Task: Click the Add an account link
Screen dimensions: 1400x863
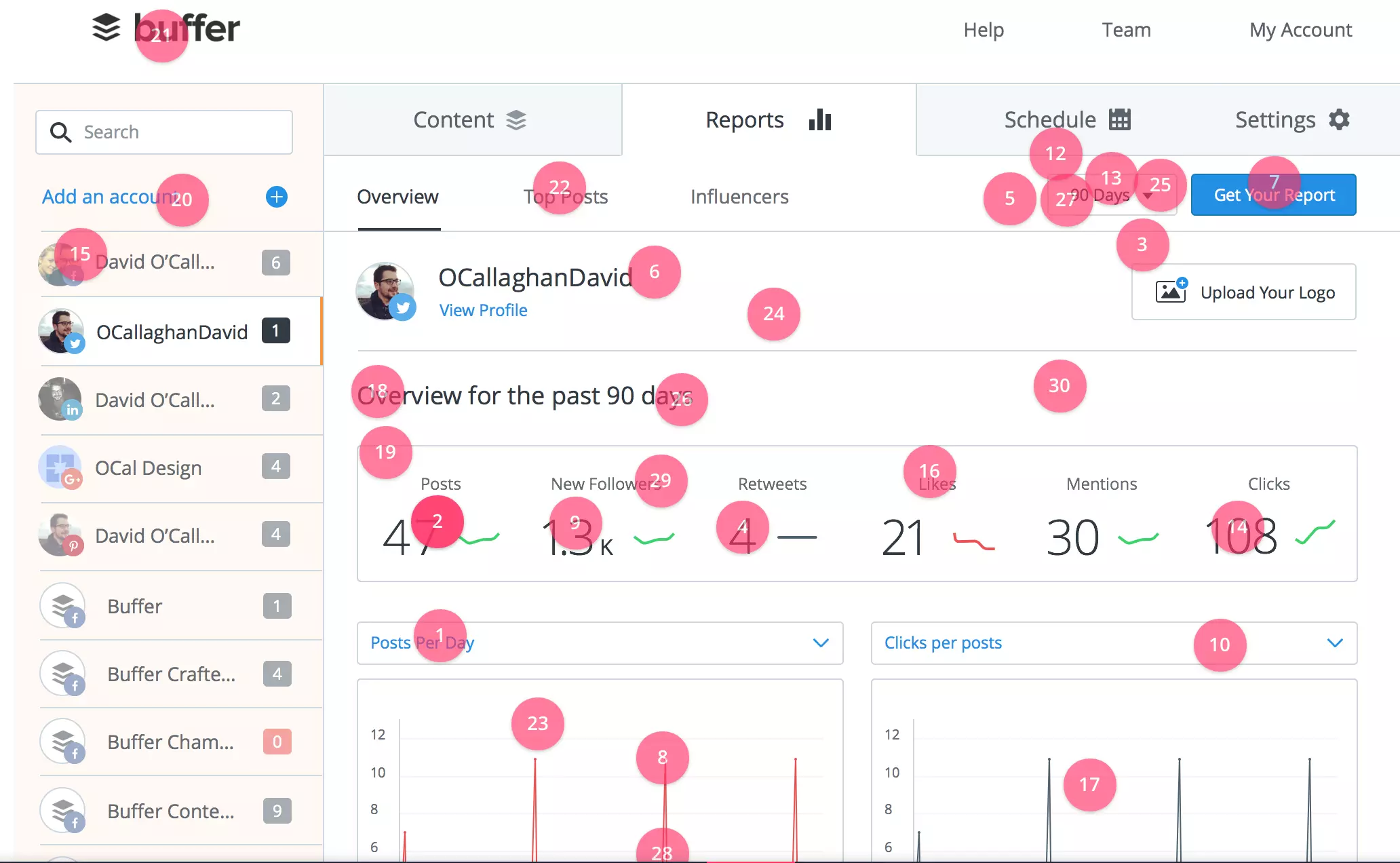Action: pos(110,197)
